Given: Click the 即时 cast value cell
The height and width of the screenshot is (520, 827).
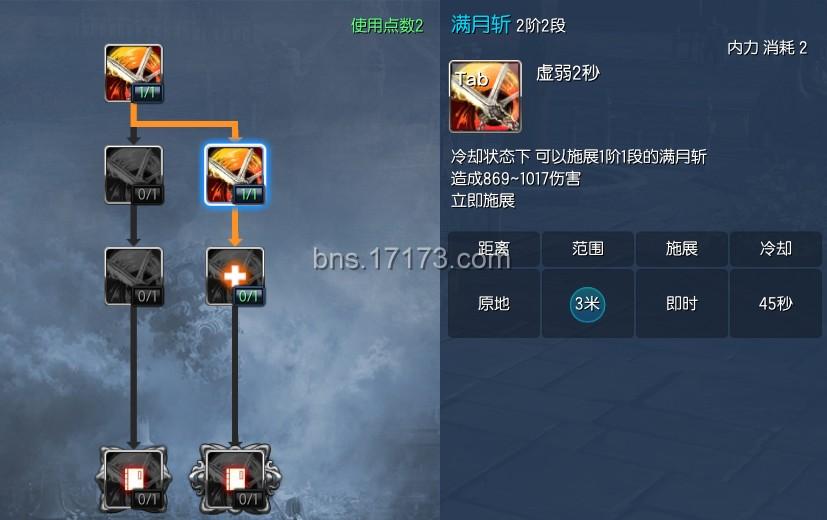Looking at the screenshot, I should (x=681, y=304).
